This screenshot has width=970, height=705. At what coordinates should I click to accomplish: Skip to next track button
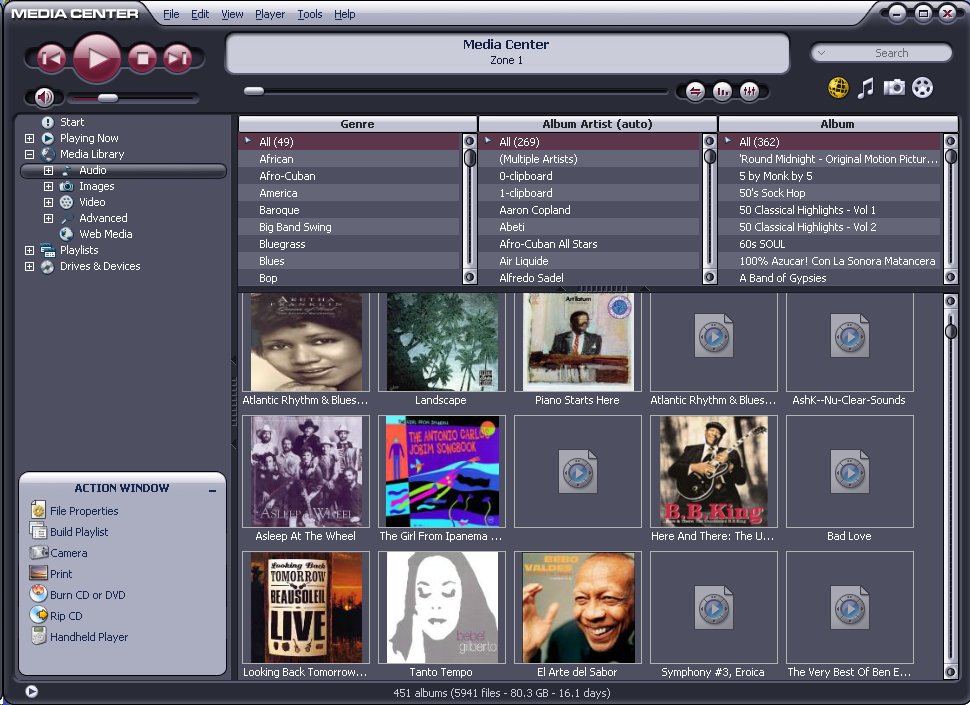pos(178,58)
